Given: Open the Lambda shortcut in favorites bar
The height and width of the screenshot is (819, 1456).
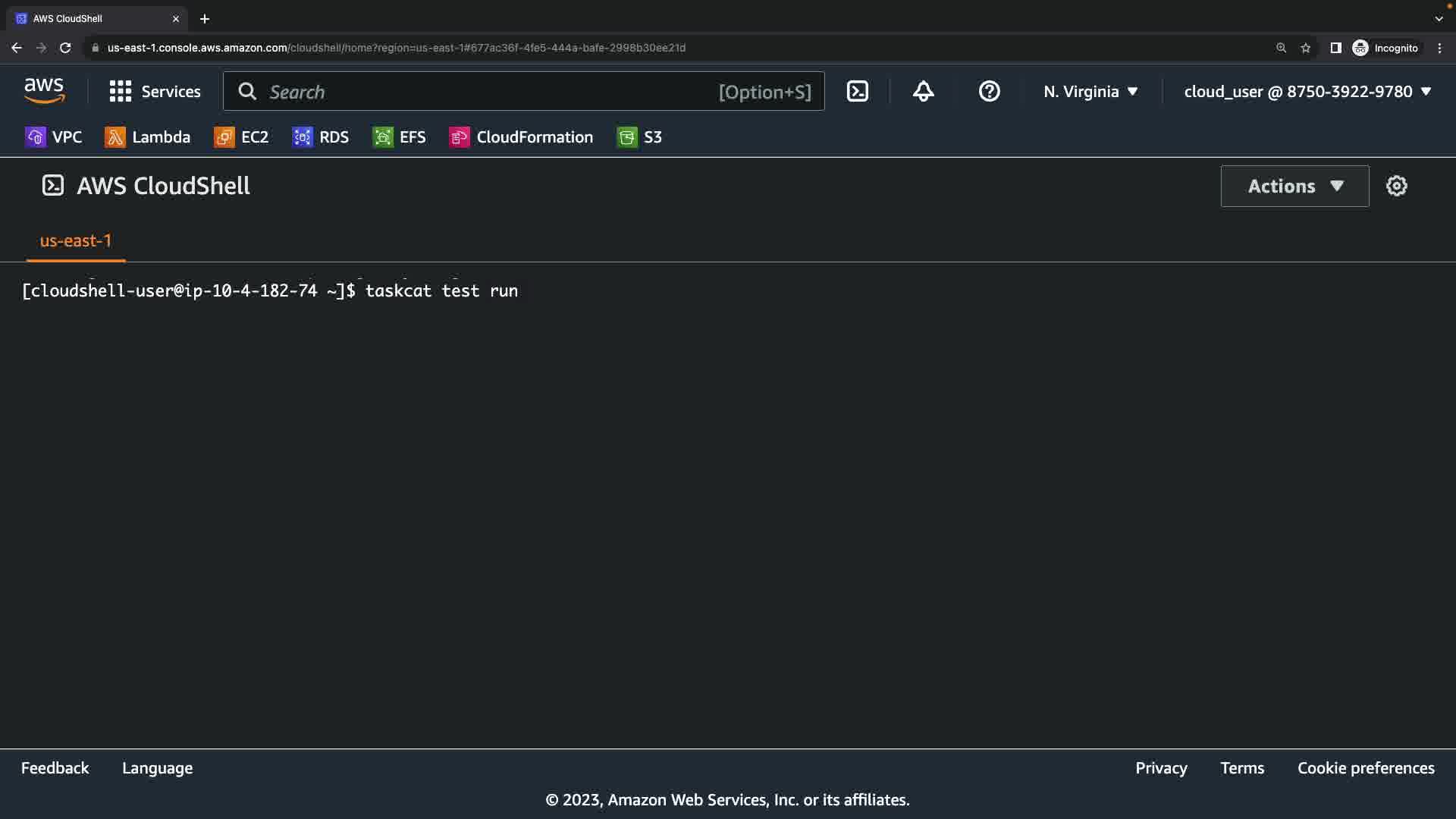Looking at the screenshot, I should [x=148, y=137].
